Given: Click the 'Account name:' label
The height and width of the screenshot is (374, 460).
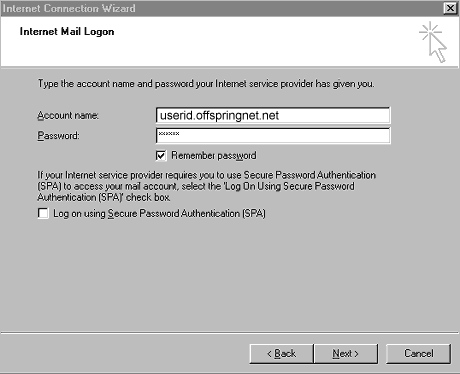Looking at the screenshot, I should [x=68, y=116].
